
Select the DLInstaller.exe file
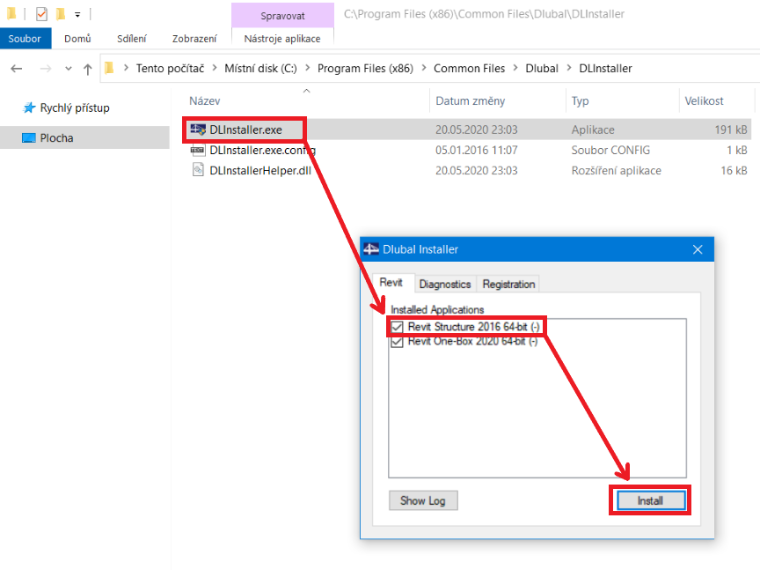tap(245, 130)
